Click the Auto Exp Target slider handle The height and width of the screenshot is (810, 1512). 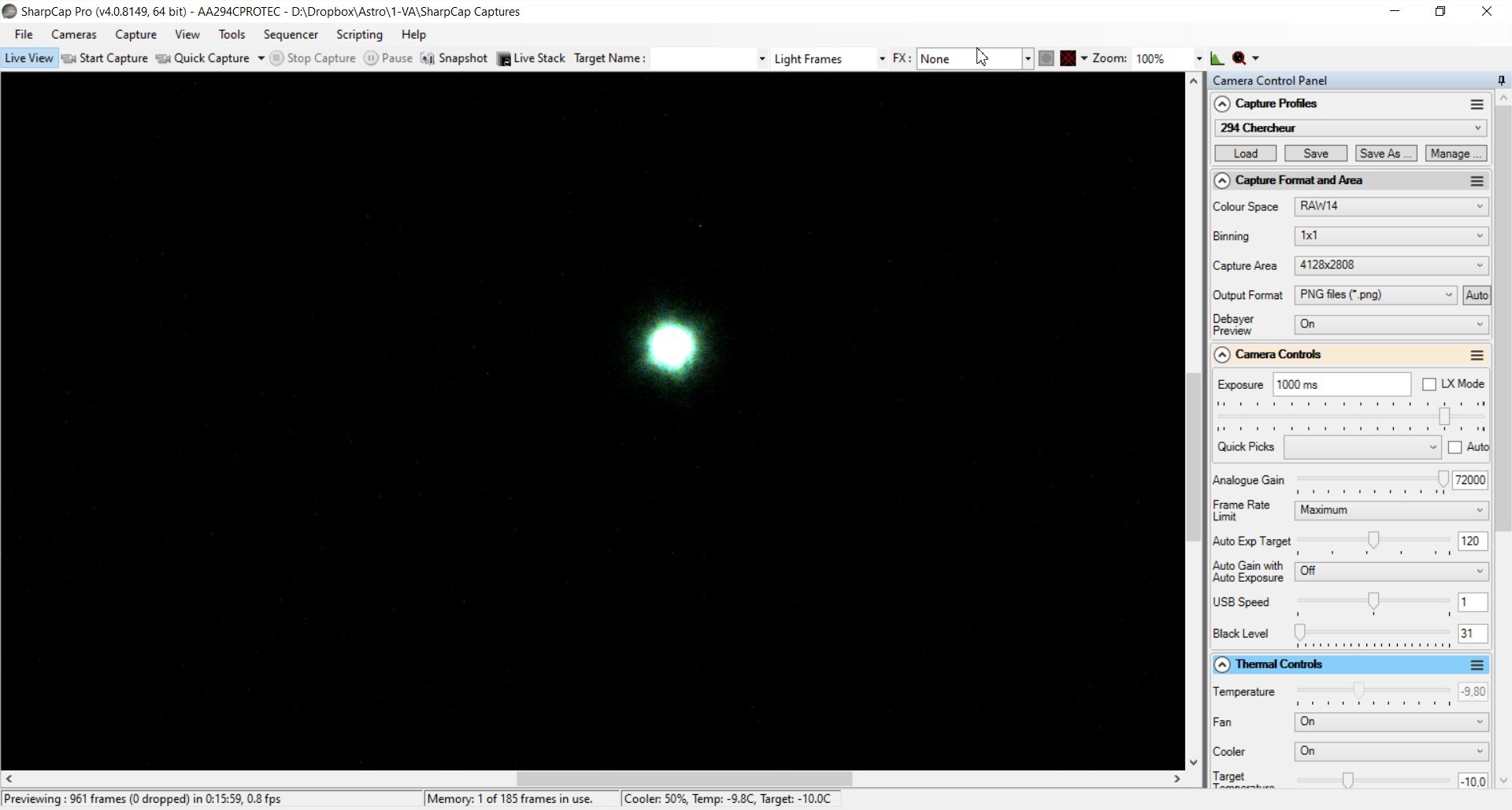1373,540
